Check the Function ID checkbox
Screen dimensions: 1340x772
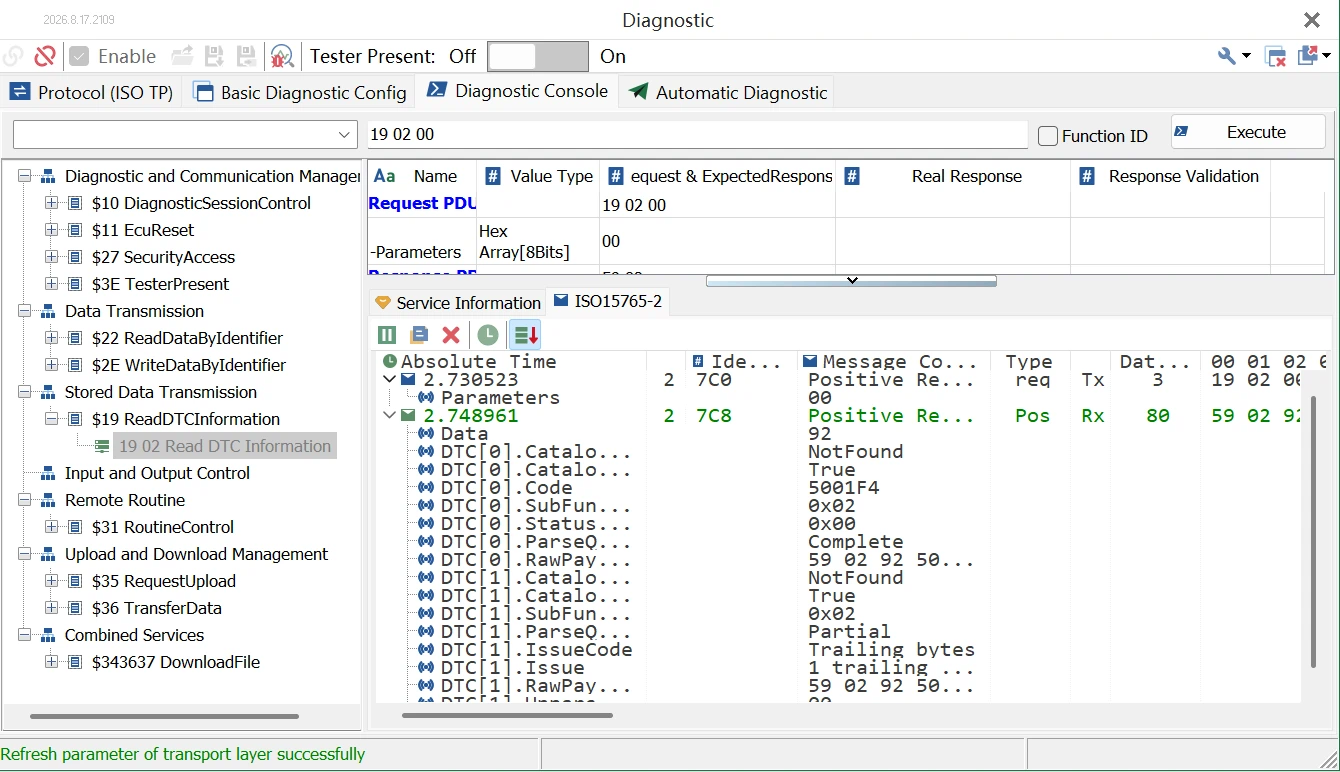click(1048, 136)
